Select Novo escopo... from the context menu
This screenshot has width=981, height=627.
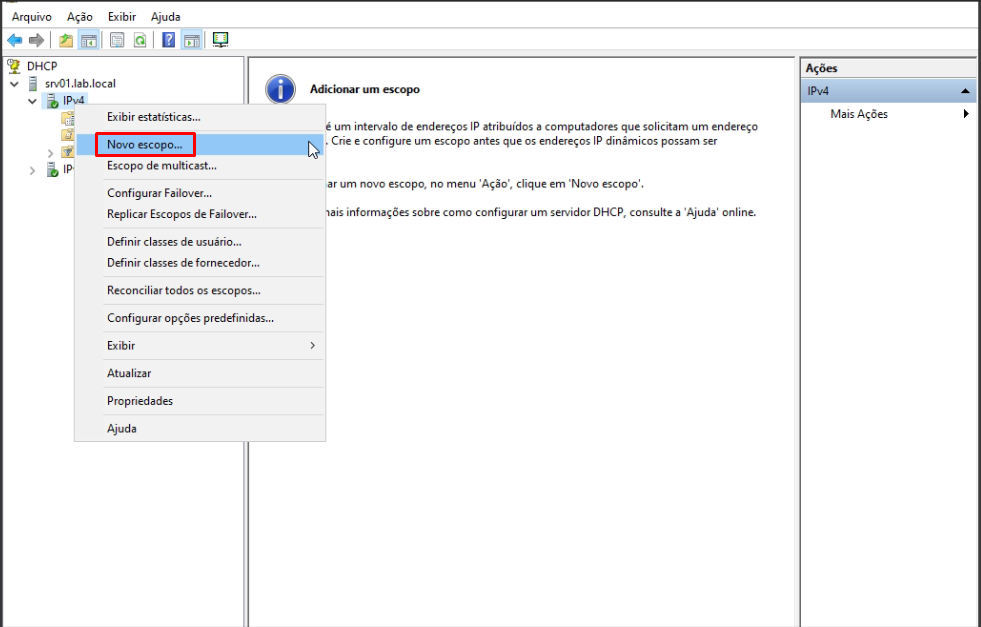(145, 145)
